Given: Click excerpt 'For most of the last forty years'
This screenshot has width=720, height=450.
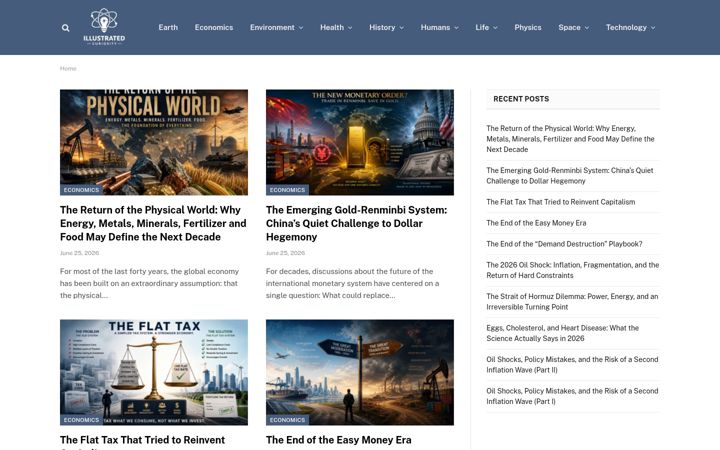Looking at the screenshot, I should tap(150, 283).
